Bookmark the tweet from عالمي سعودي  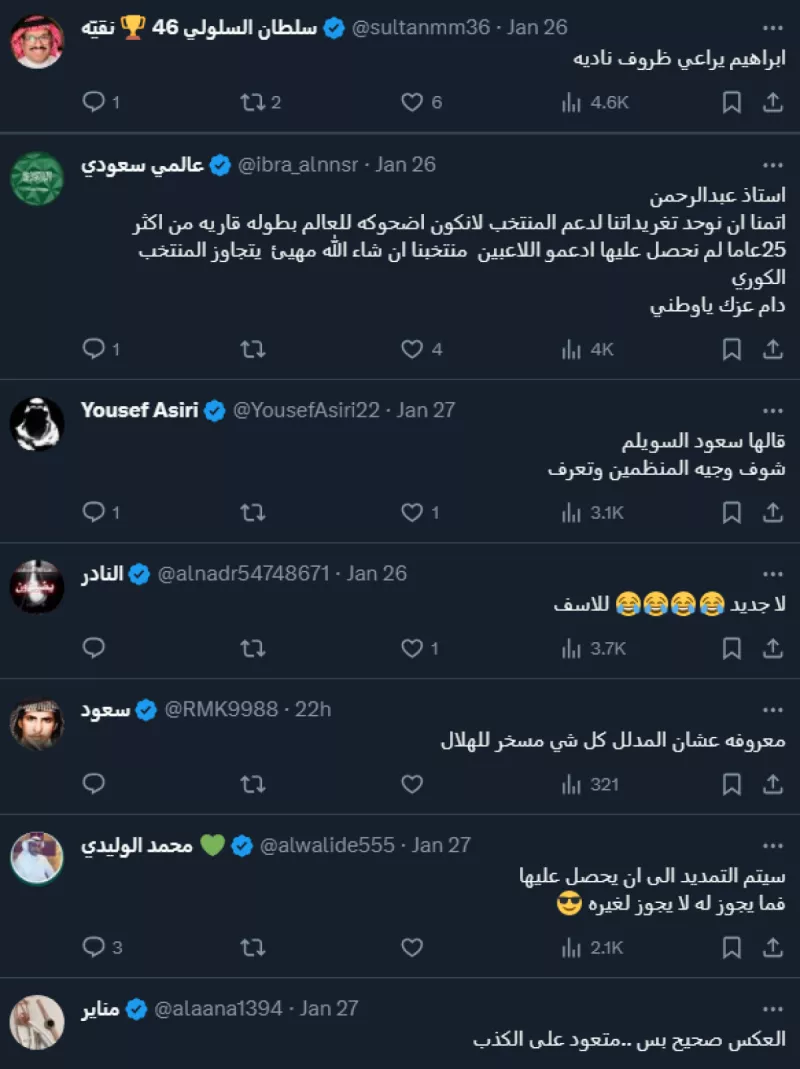[731, 349]
